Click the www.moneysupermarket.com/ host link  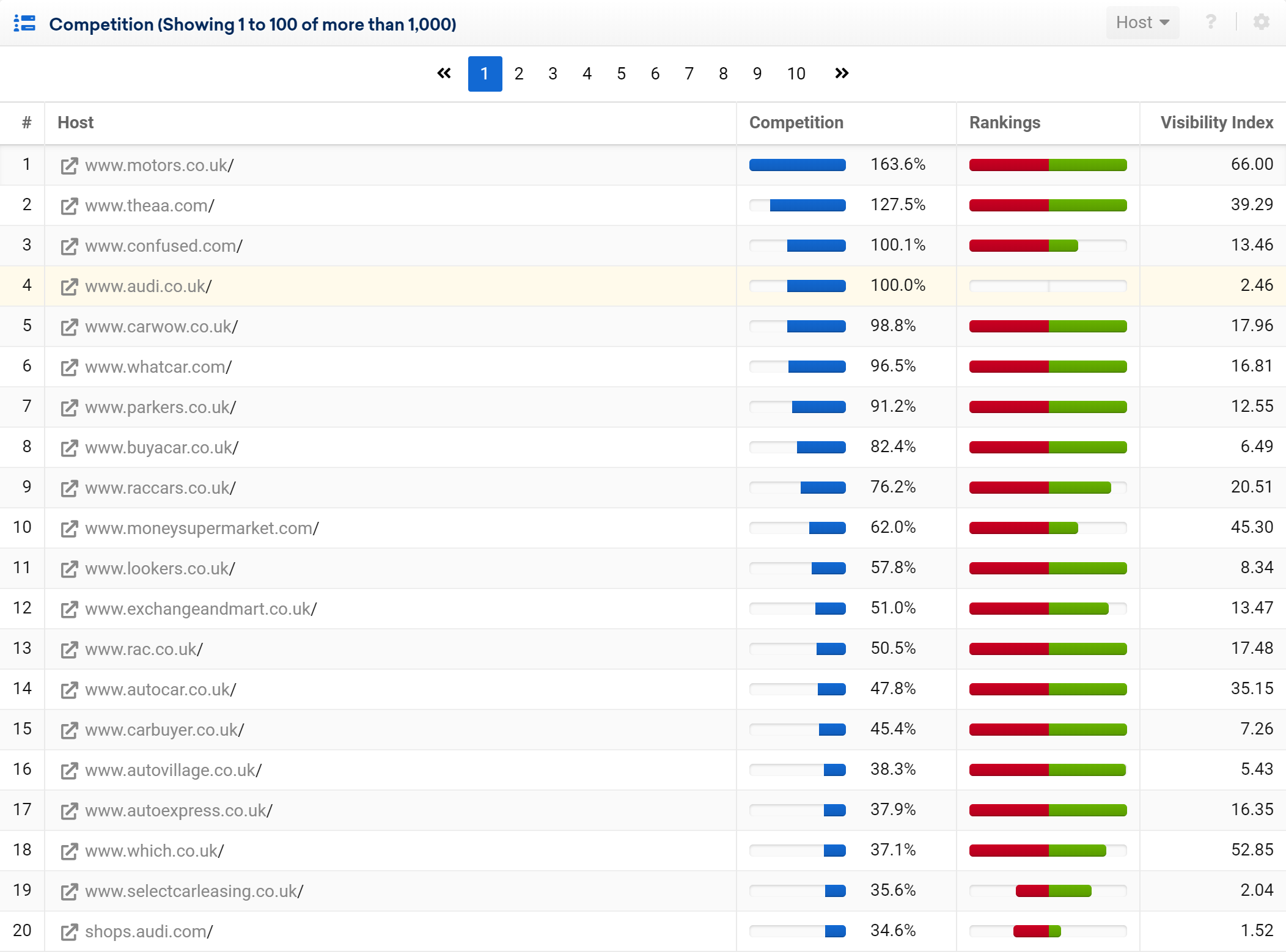point(202,529)
